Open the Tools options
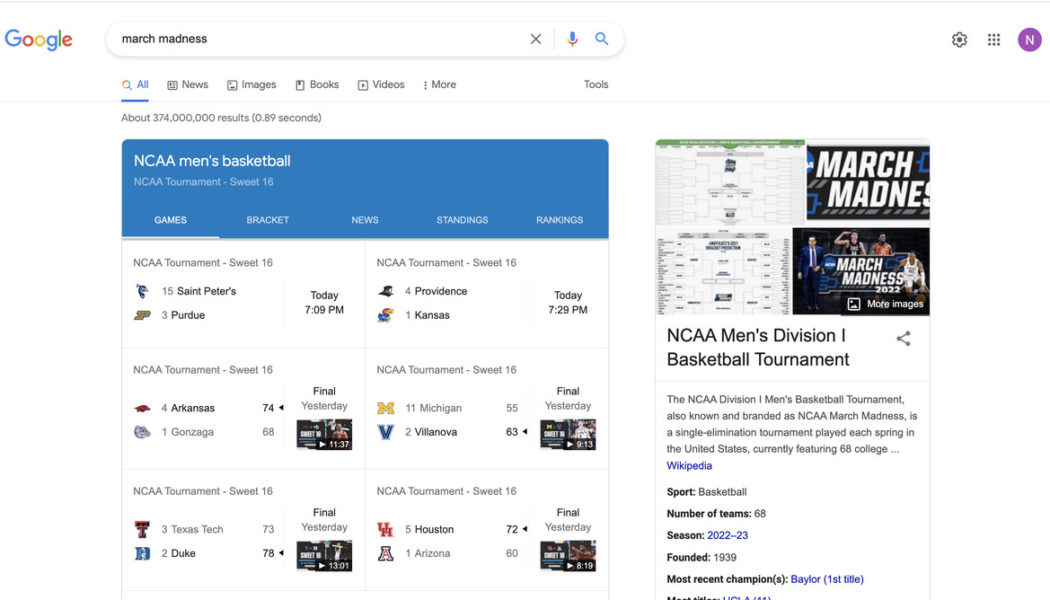 (x=595, y=85)
